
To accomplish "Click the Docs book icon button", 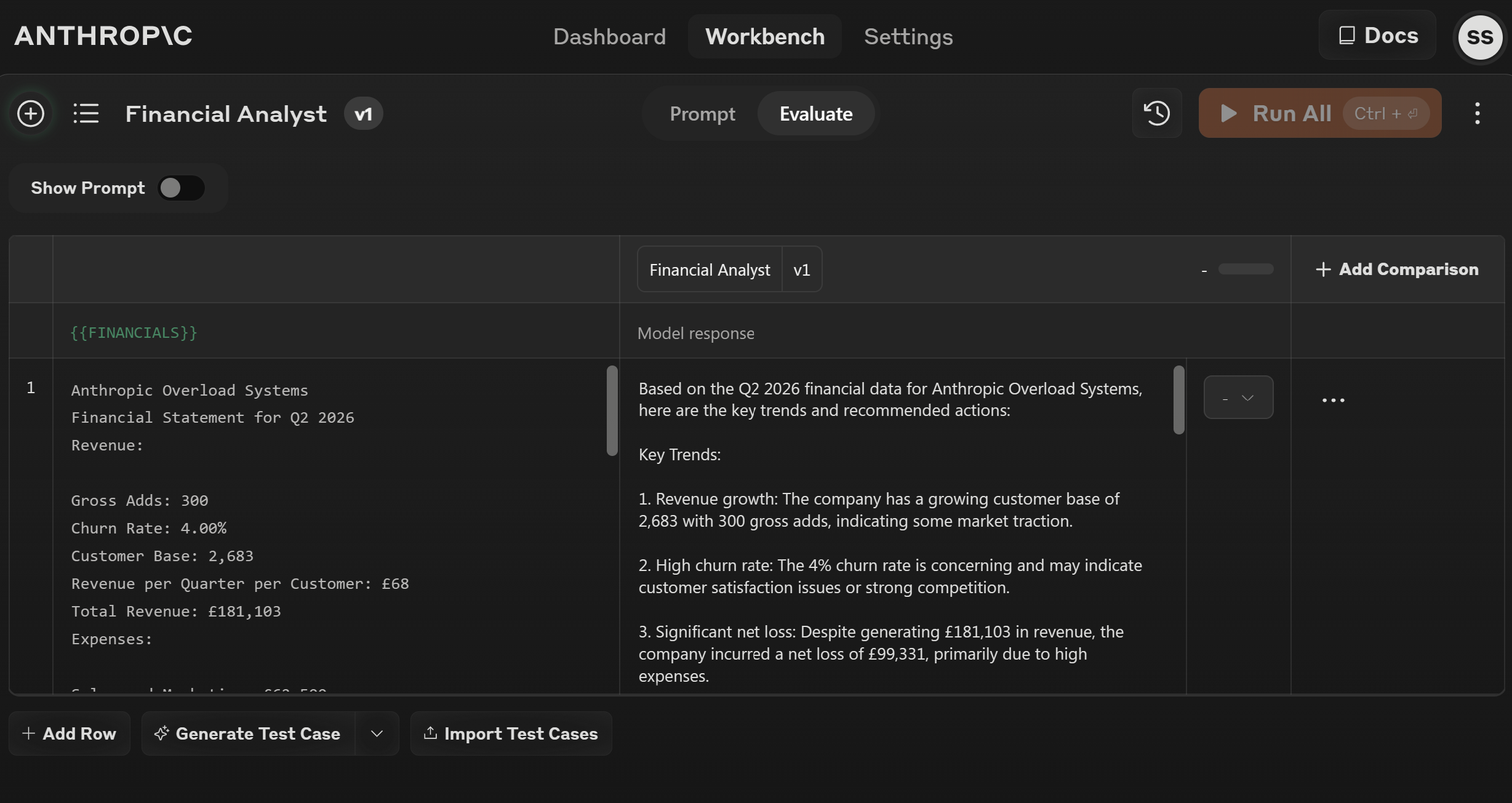I will pos(1377,36).
